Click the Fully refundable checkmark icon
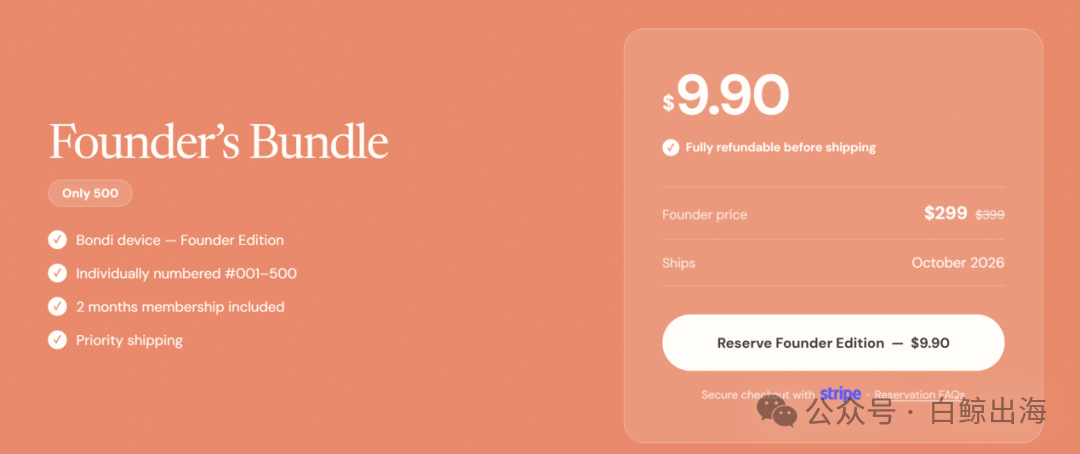 (x=671, y=147)
